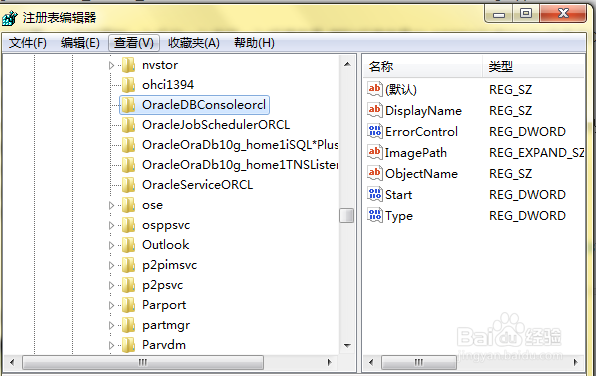596x376 pixels.
Task: Expand the Parvdm key
Action: tap(111, 345)
